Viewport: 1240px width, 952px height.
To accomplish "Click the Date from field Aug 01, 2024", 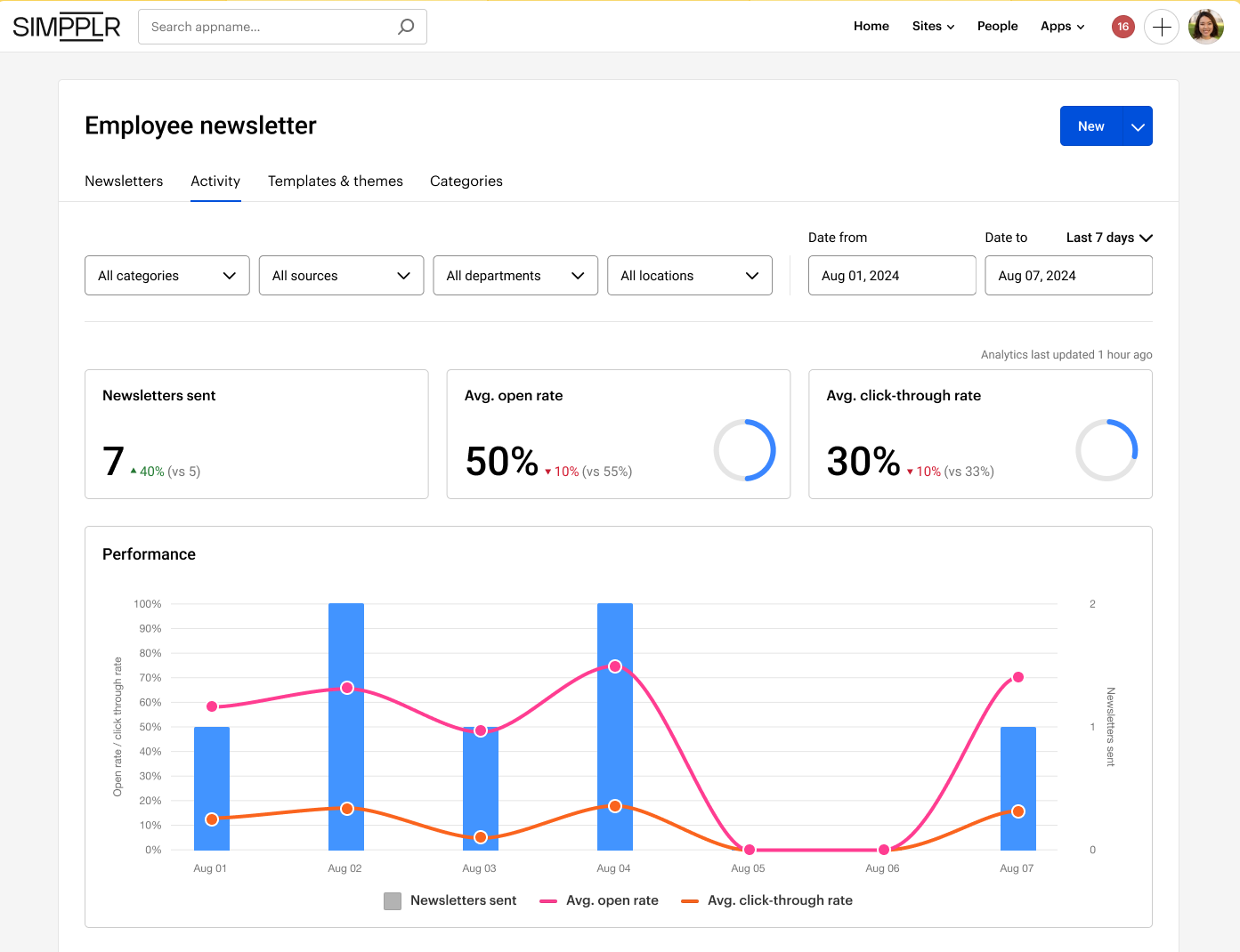I will point(892,276).
